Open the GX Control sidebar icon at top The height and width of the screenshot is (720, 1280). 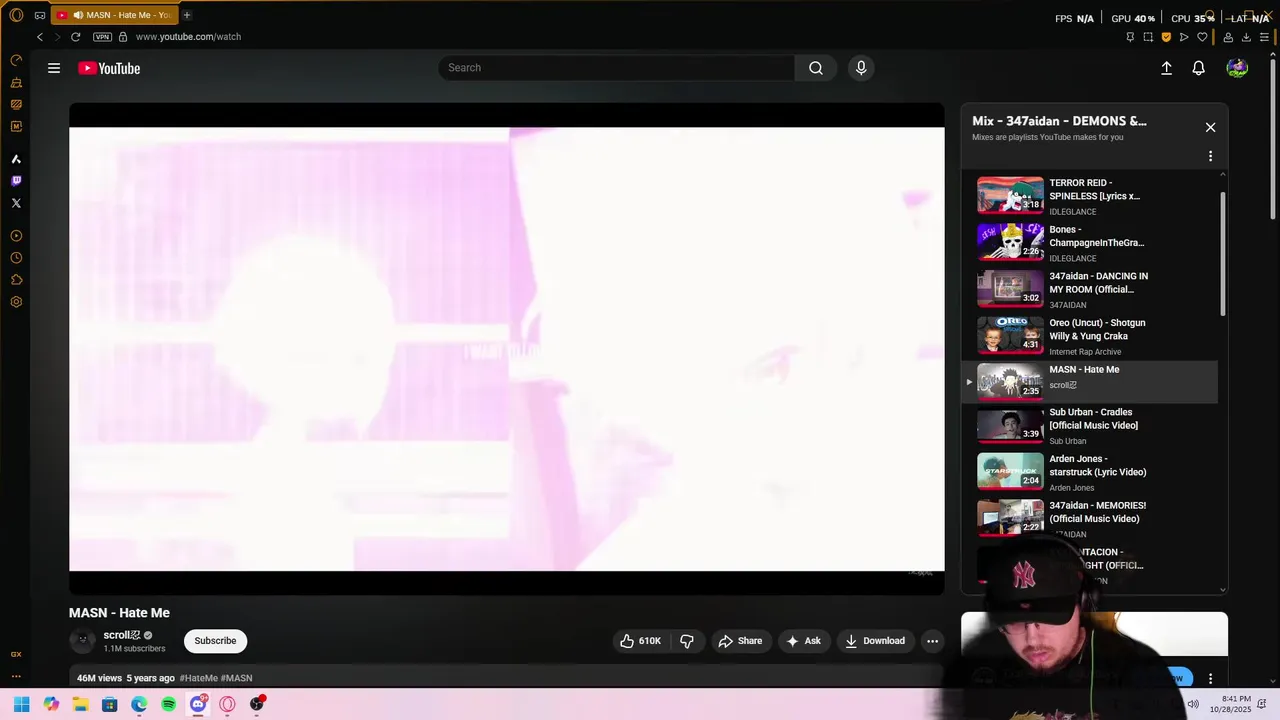pos(16,60)
